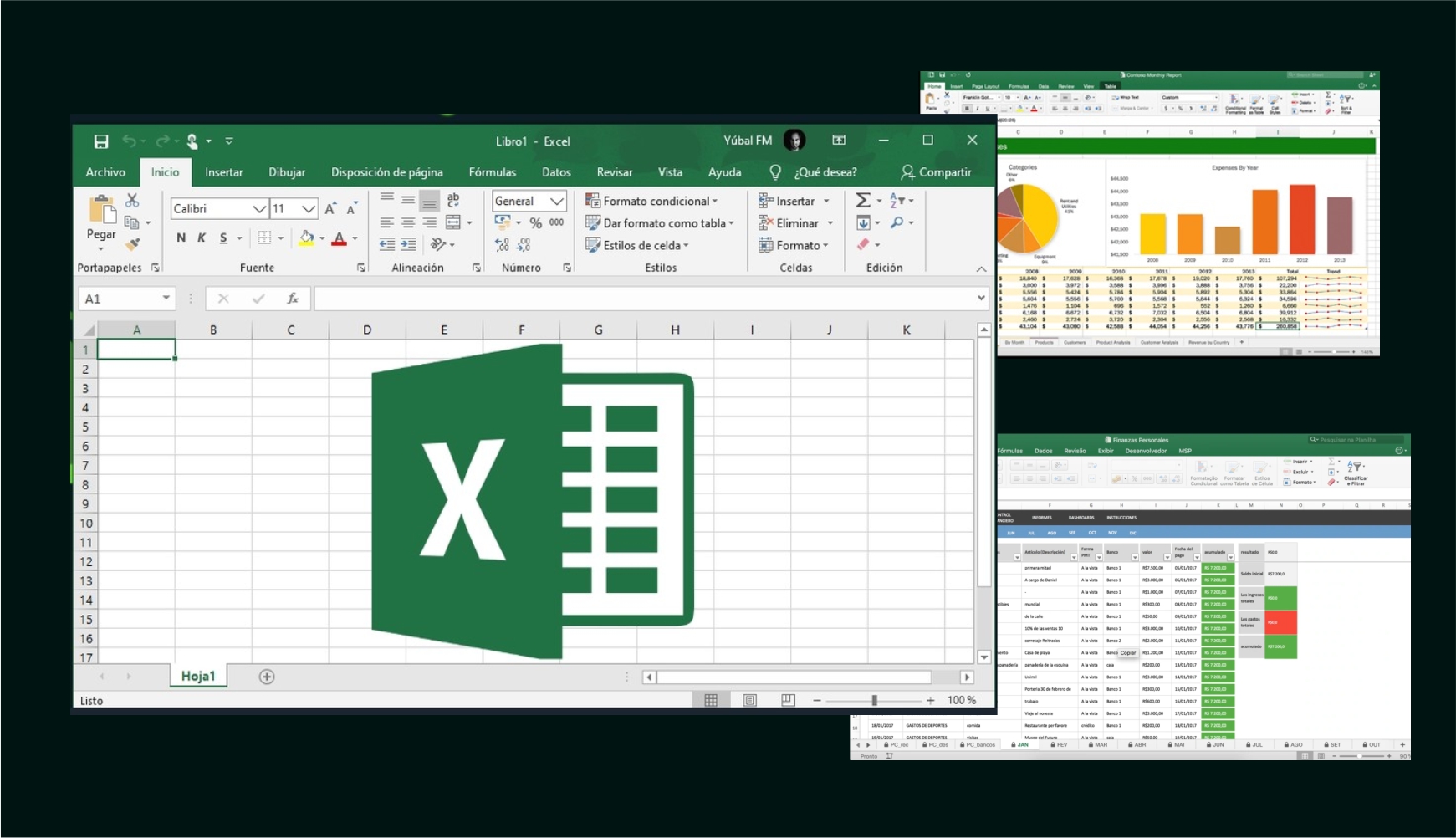Expand the formula bar with its chevron
The image size is (1456, 838).
[982, 298]
